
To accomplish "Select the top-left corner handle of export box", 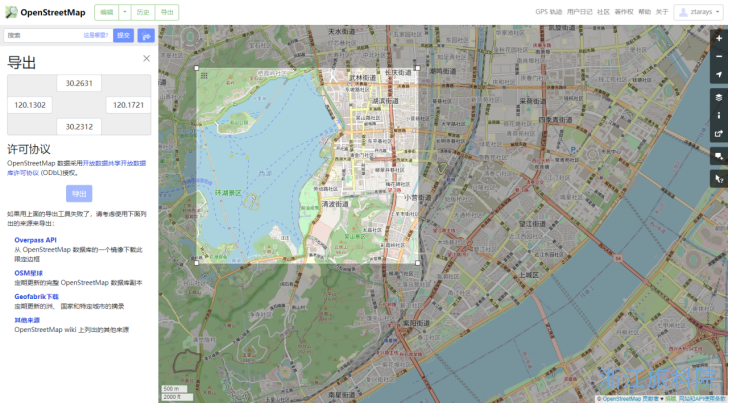I will pos(196,68).
